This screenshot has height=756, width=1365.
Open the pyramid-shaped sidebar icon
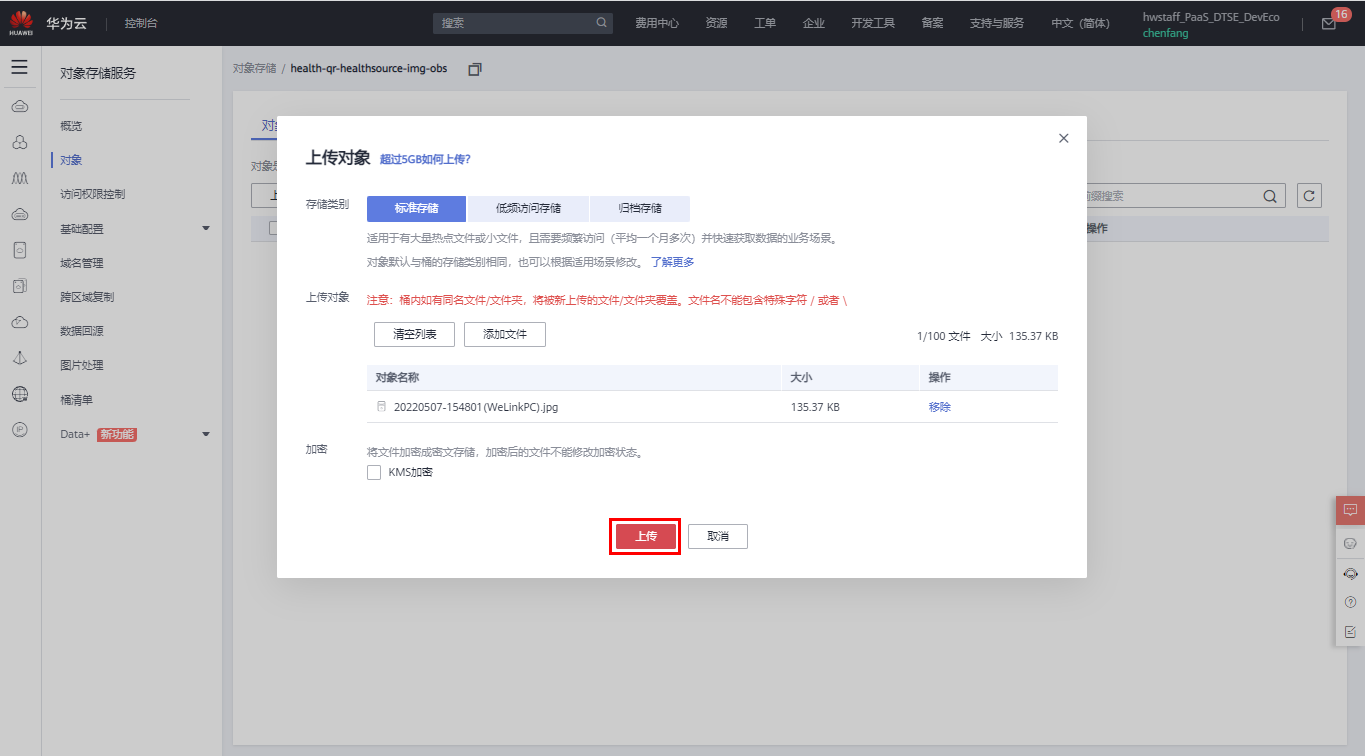19,358
